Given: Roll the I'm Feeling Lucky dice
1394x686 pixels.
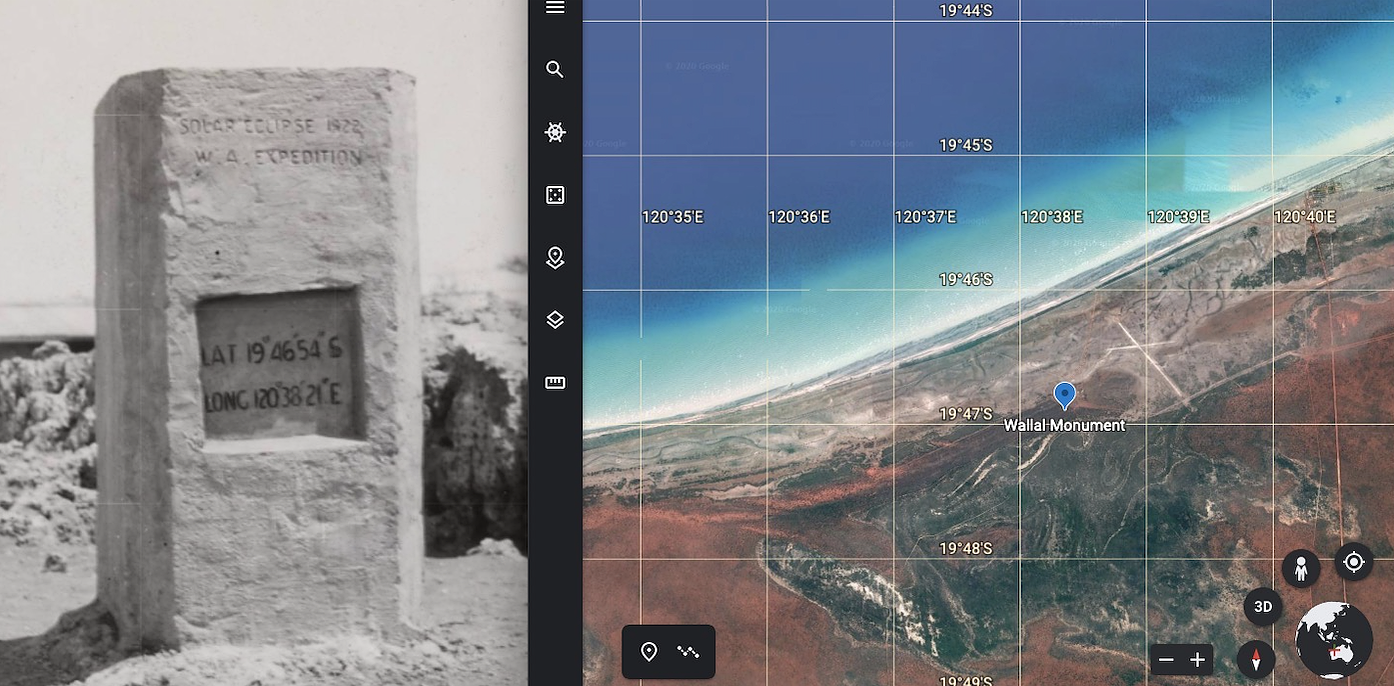Looking at the screenshot, I should point(555,195).
